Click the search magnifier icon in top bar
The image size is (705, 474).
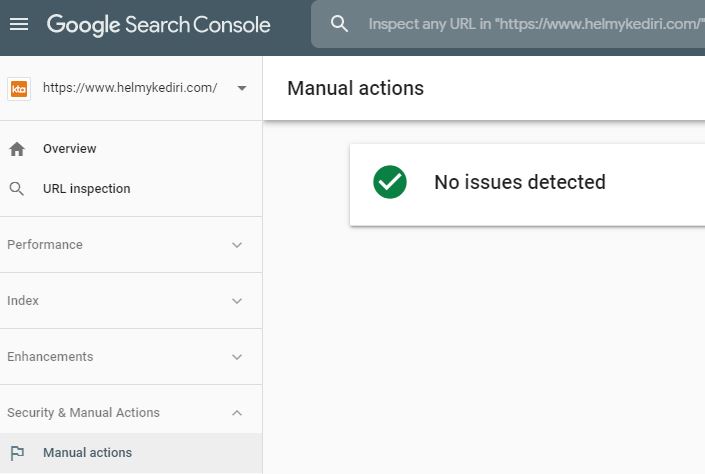click(x=340, y=23)
